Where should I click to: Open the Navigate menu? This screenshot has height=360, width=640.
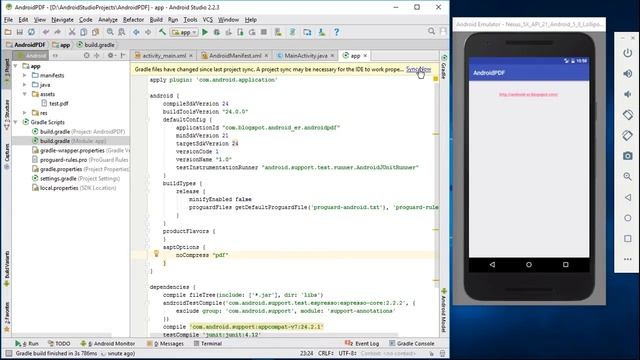(x=62, y=20)
